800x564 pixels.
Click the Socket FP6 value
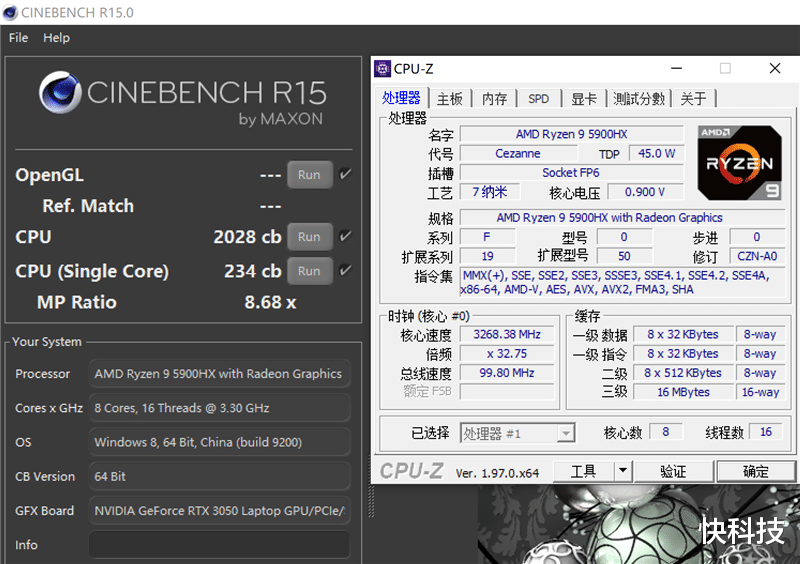(x=571, y=173)
